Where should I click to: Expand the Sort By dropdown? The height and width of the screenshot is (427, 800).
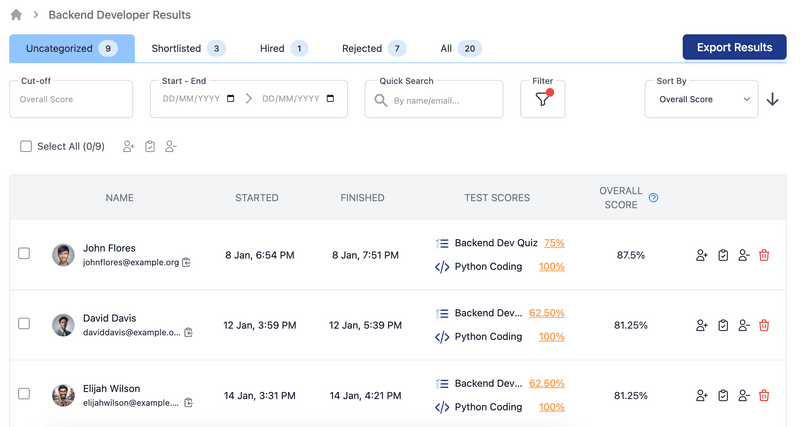701,99
